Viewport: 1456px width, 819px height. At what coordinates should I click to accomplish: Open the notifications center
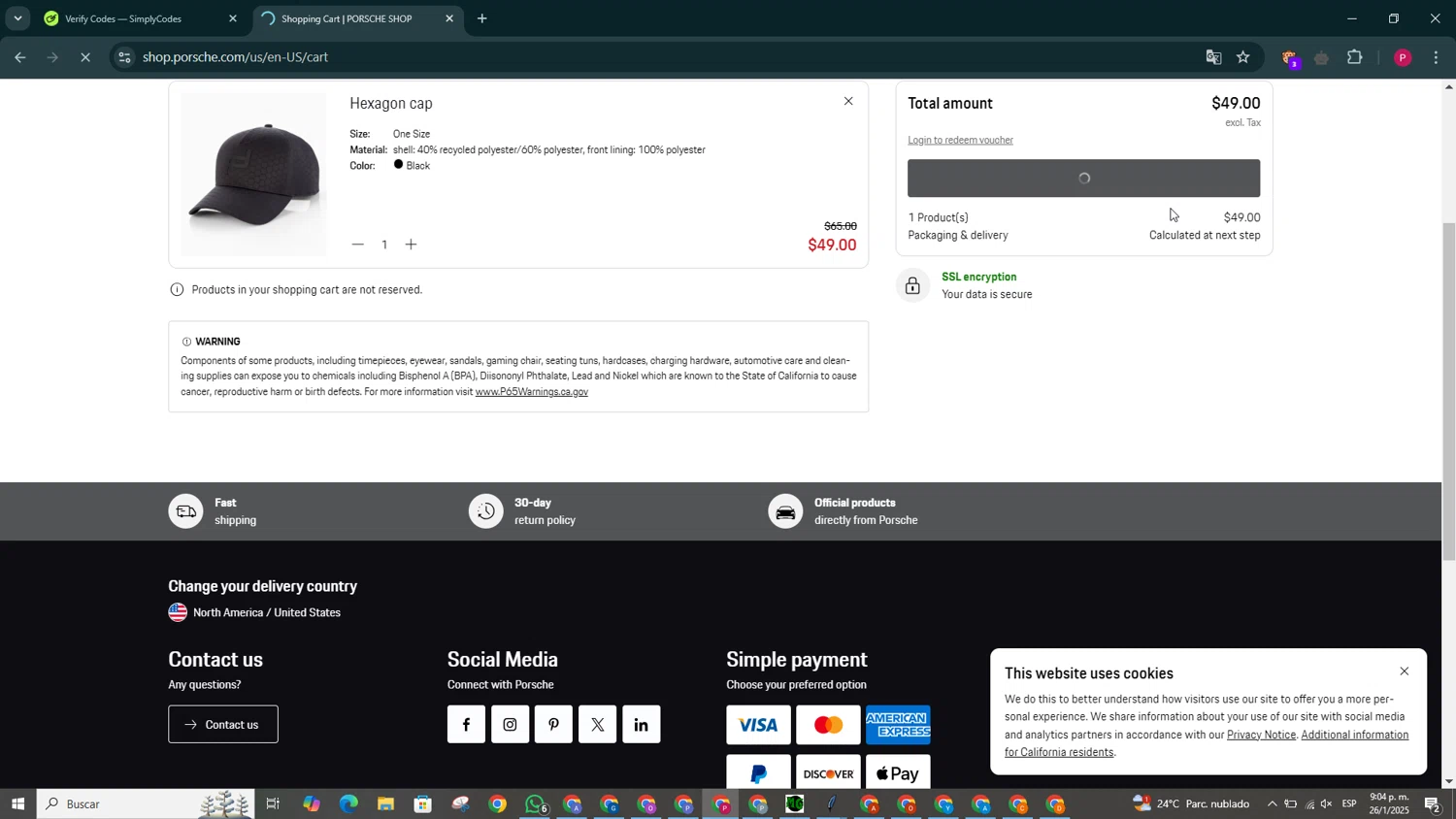pyautogui.click(x=1433, y=803)
